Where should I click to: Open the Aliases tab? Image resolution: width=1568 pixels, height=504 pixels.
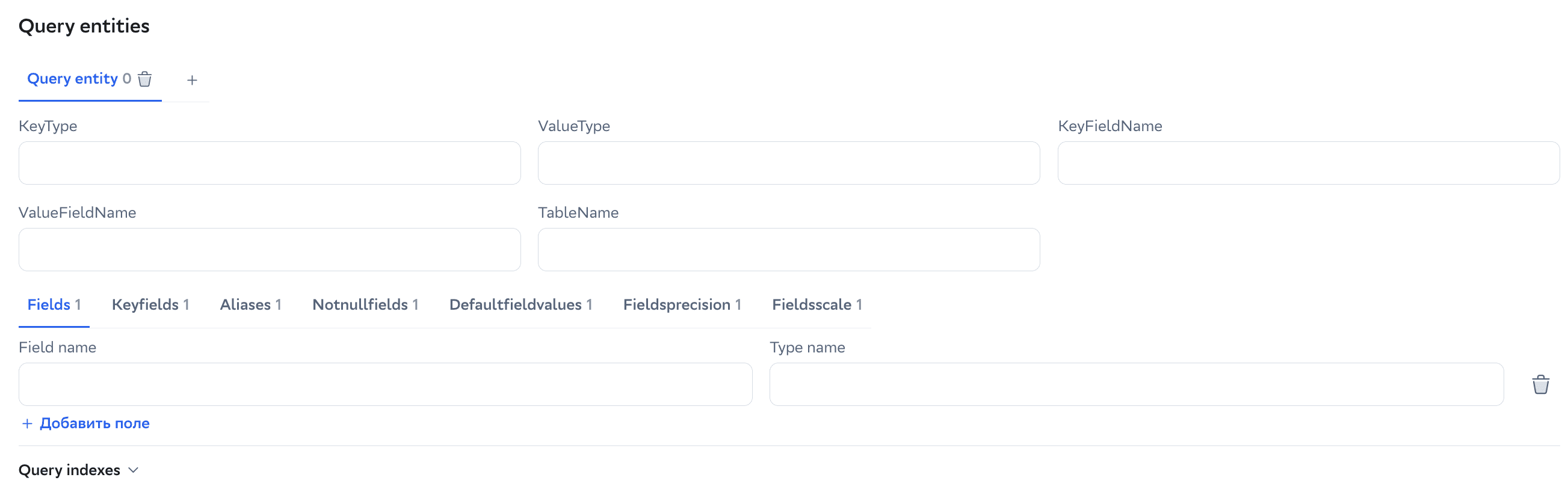(250, 304)
